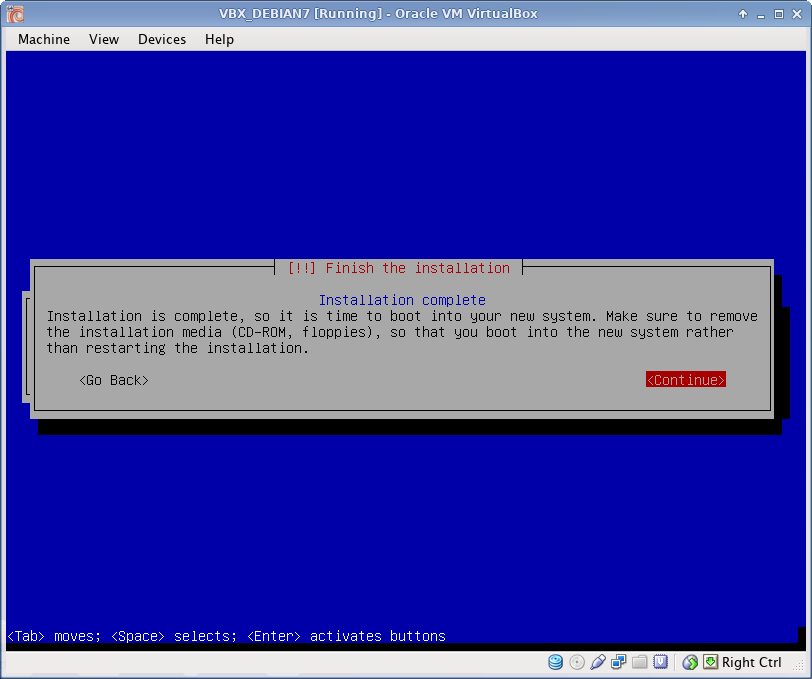Click the network adapters status icon

click(618, 662)
